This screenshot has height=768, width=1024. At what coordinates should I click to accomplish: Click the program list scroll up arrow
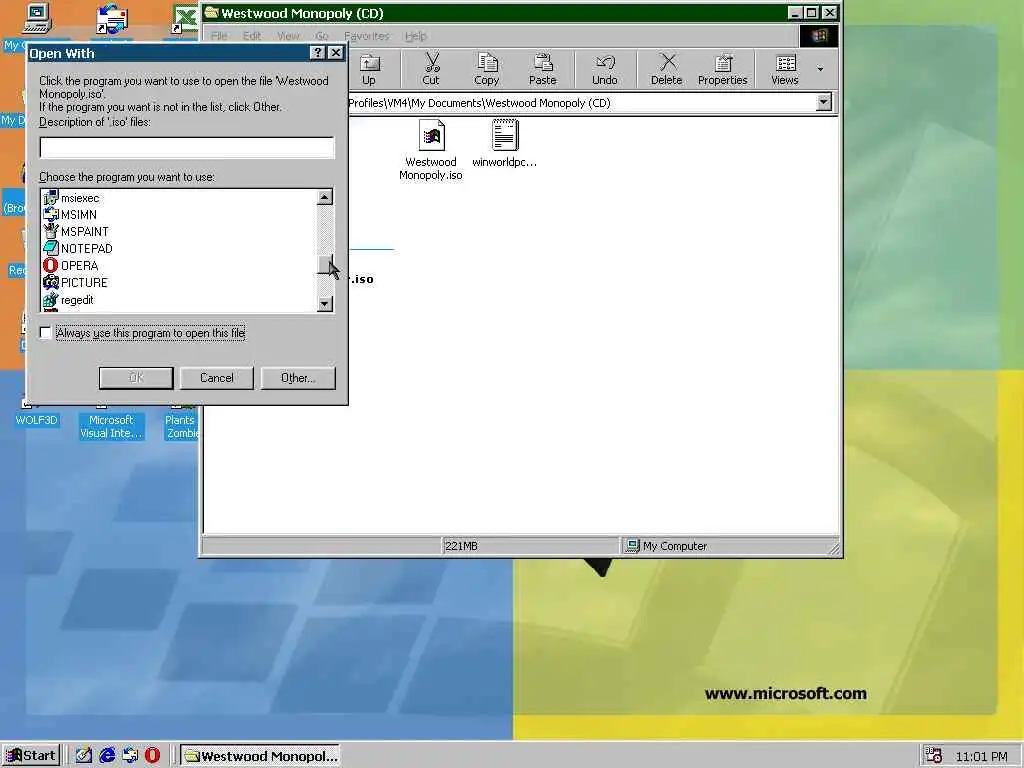(x=325, y=197)
